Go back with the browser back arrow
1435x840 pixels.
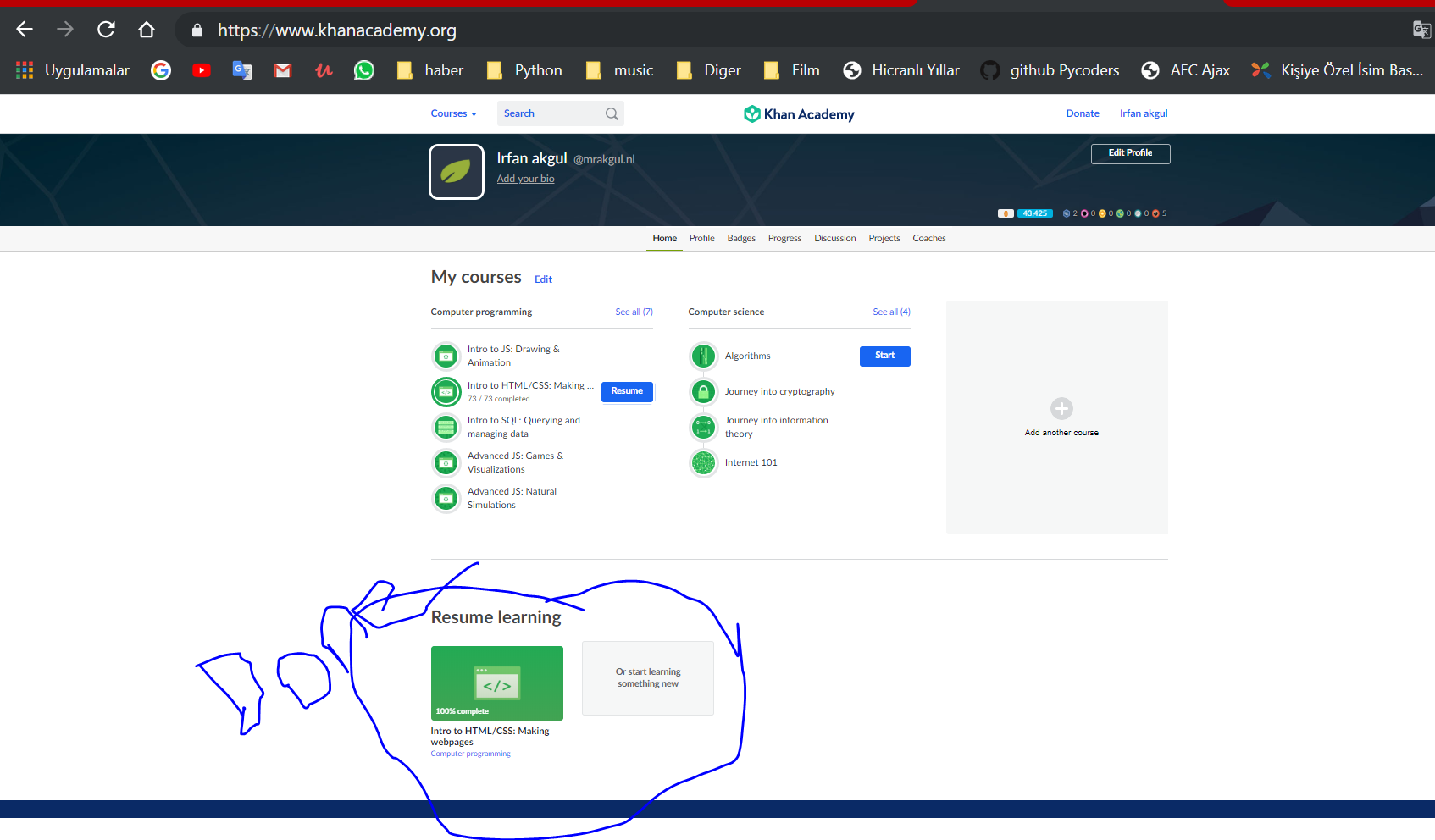(25, 30)
